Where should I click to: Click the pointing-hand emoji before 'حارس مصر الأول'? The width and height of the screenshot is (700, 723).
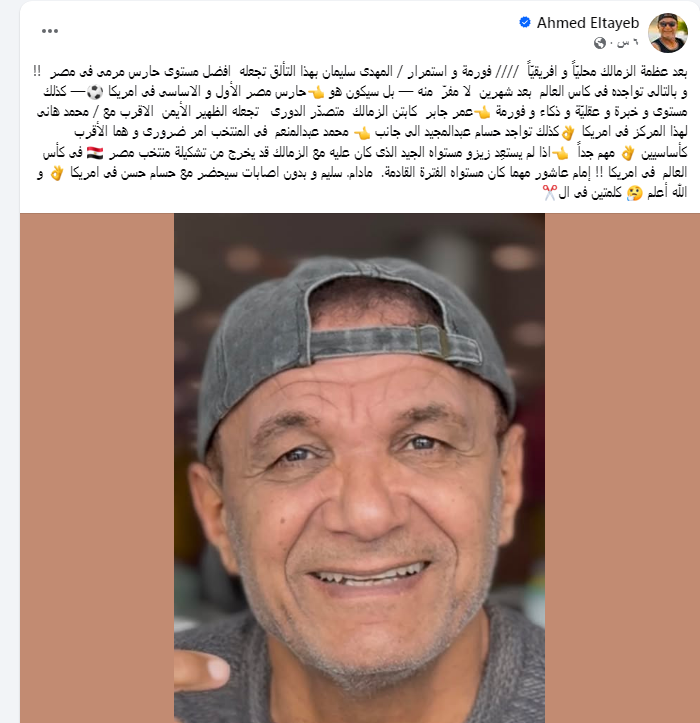point(316,93)
